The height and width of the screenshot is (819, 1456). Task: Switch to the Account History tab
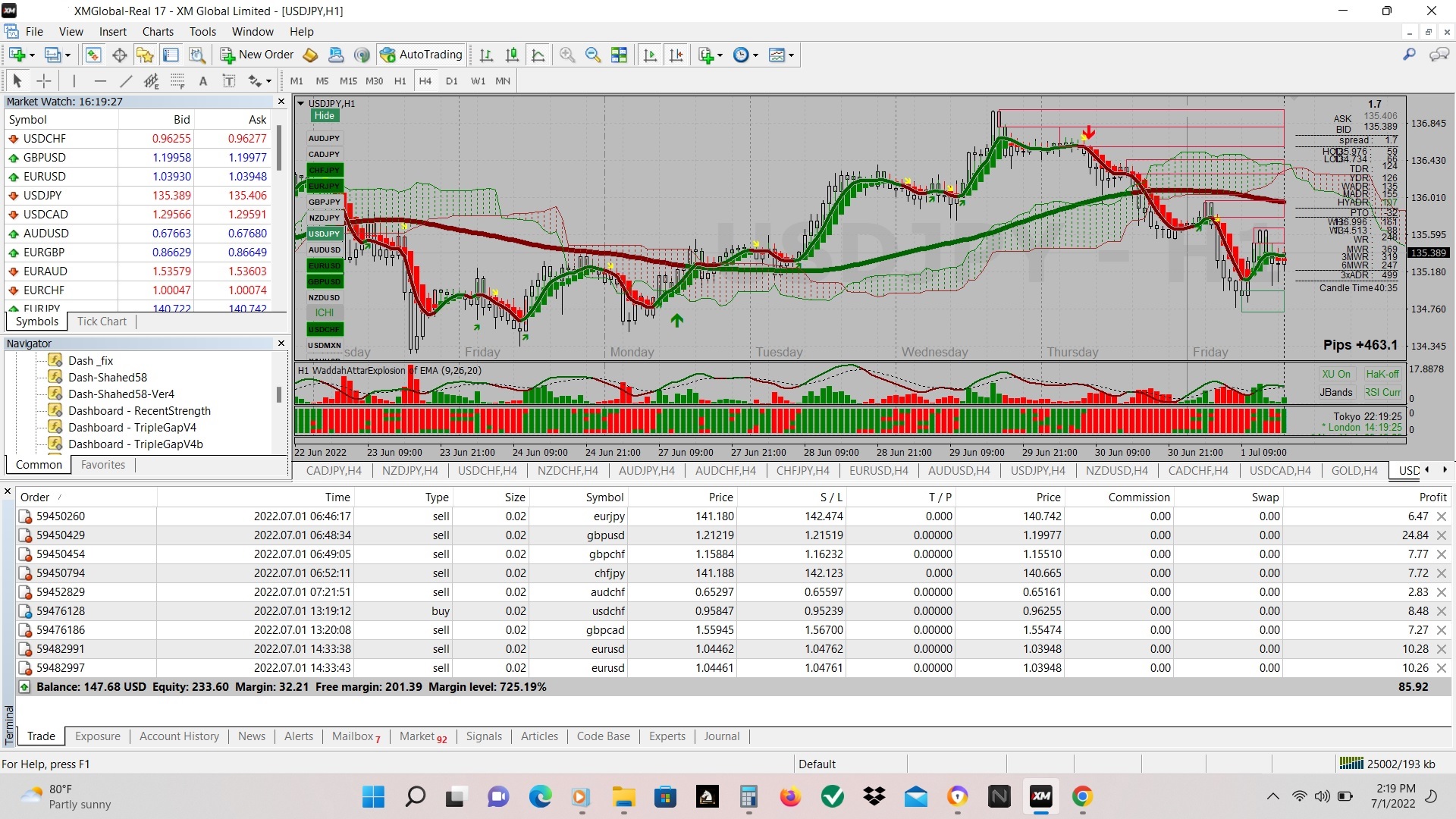[x=179, y=736]
